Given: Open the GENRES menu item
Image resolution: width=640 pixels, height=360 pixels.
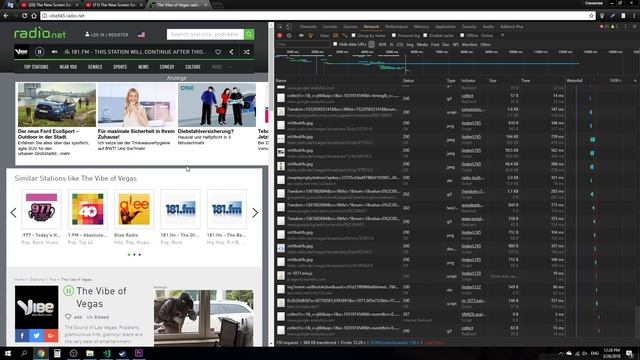Looking at the screenshot, I should click(95, 67).
